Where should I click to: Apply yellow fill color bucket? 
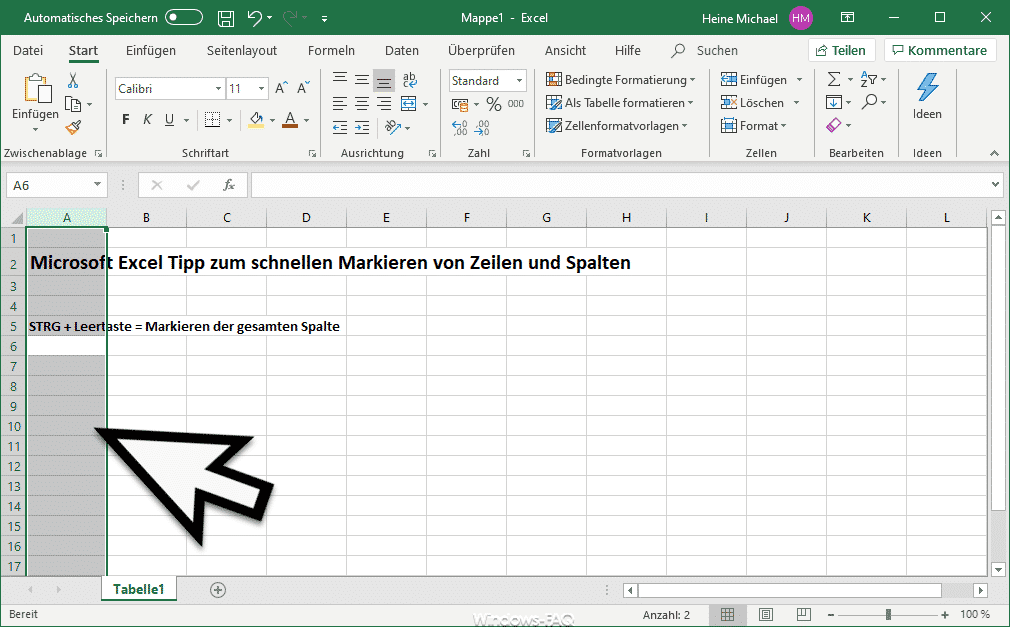[256, 119]
